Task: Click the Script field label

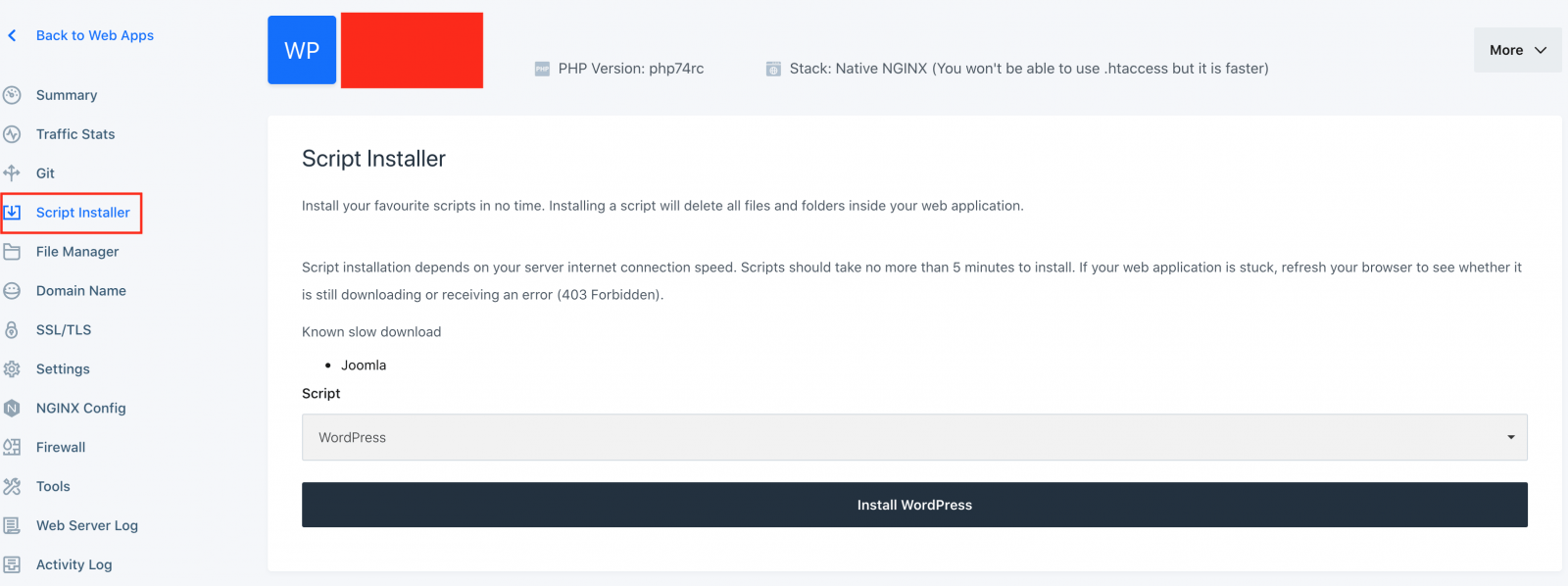Action: [x=321, y=394]
